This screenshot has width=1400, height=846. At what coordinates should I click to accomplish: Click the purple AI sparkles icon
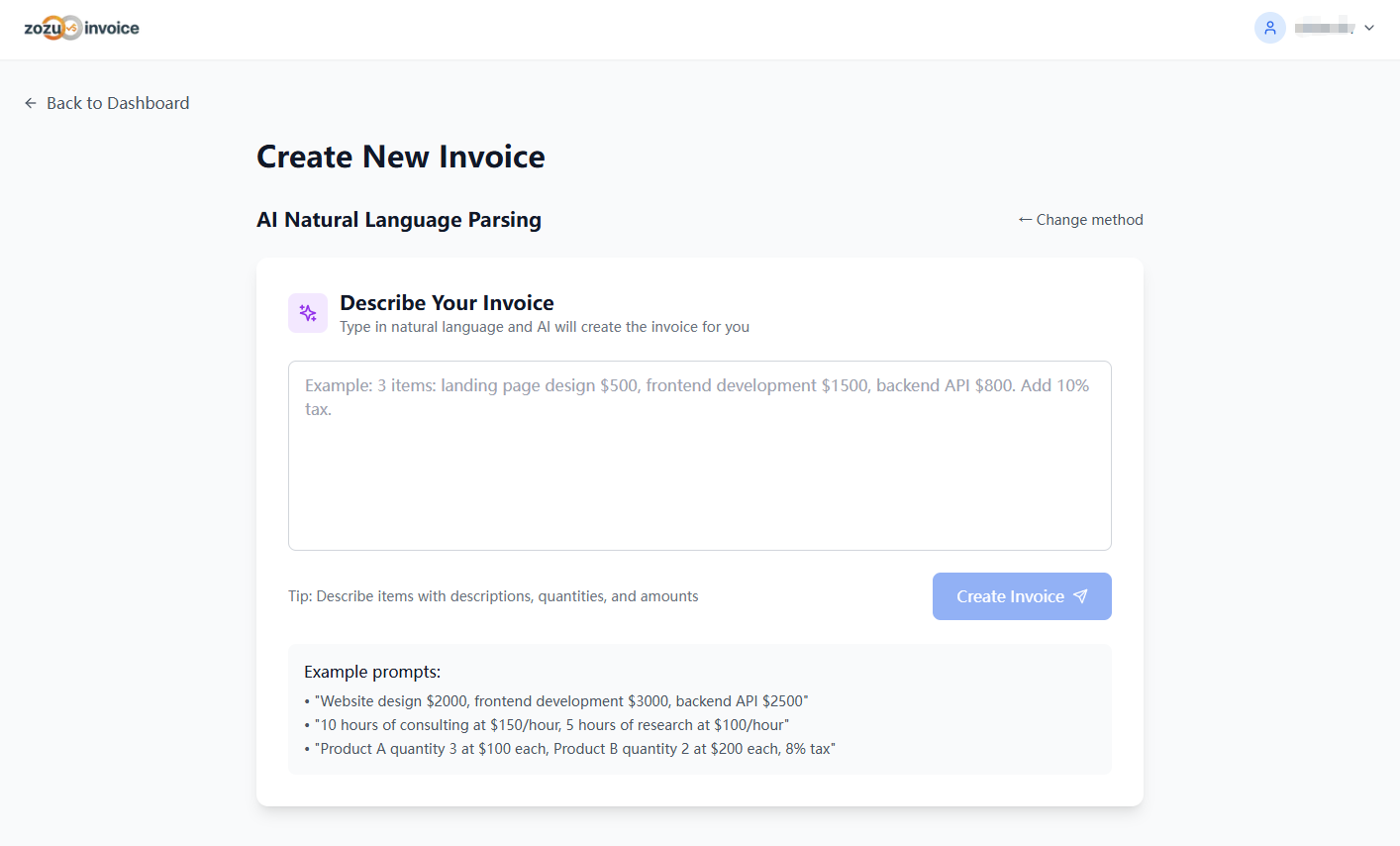tap(307, 312)
